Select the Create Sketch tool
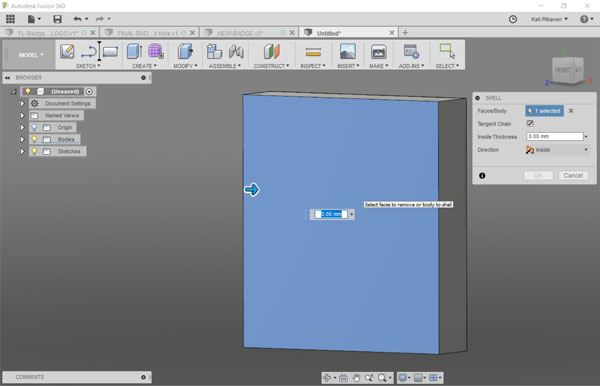This screenshot has height=386, width=600. (67, 52)
